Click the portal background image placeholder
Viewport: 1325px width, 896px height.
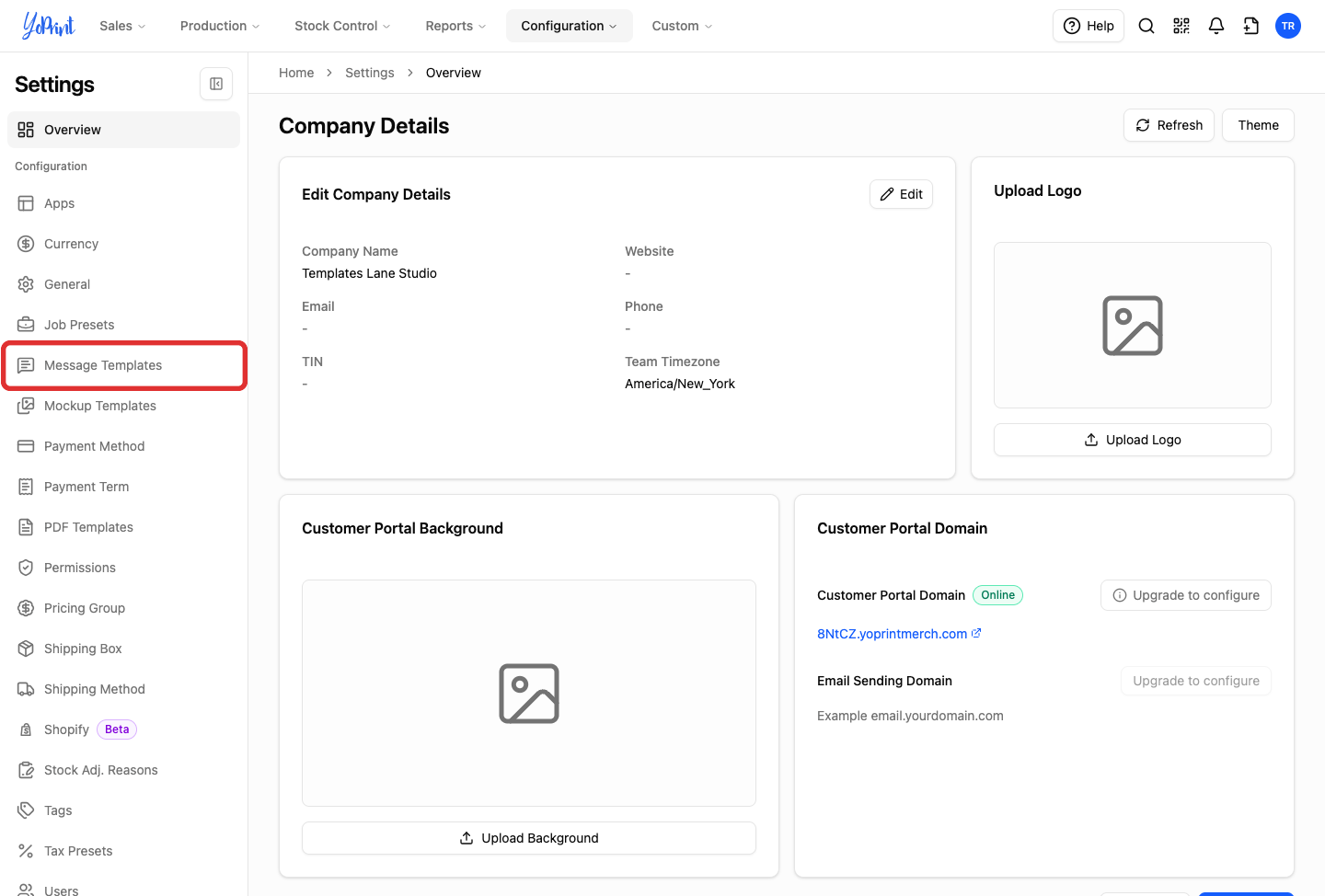(x=529, y=694)
